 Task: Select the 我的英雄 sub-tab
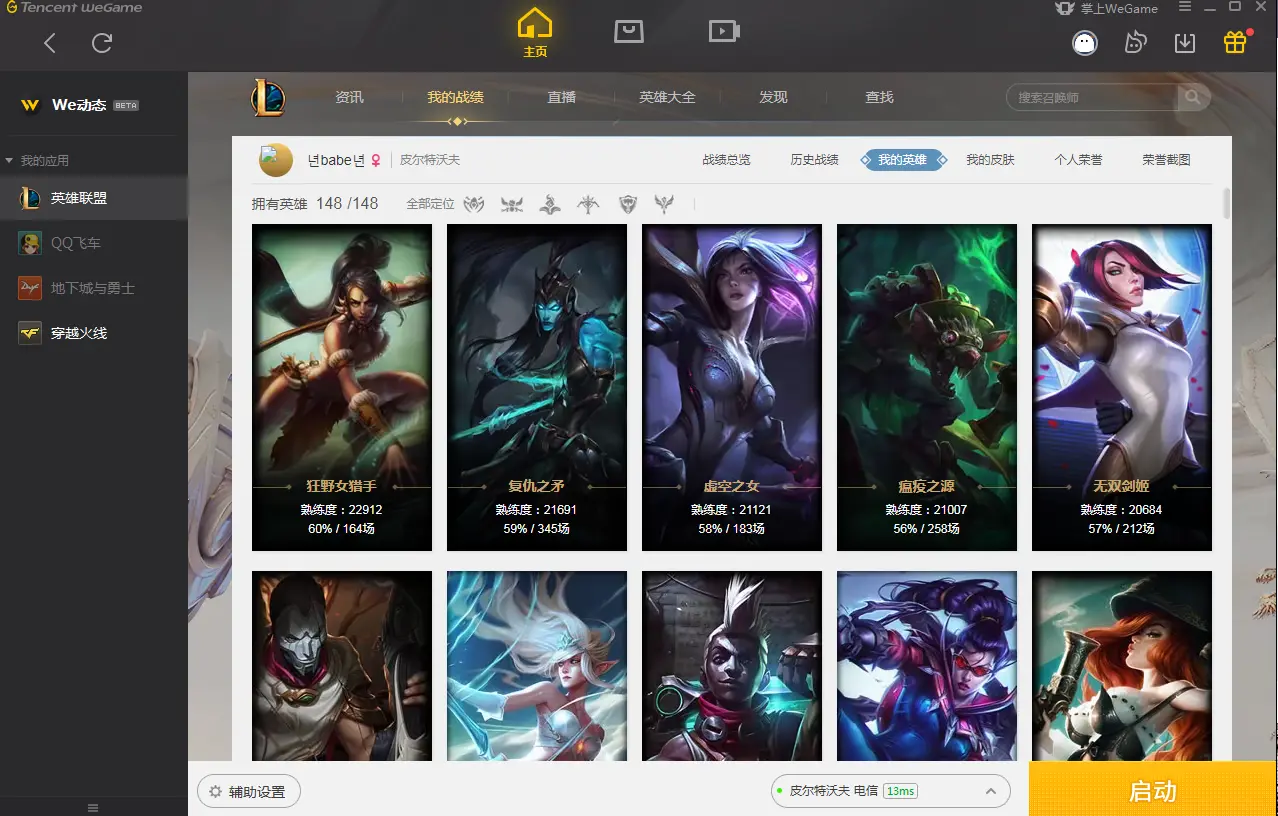pos(903,160)
